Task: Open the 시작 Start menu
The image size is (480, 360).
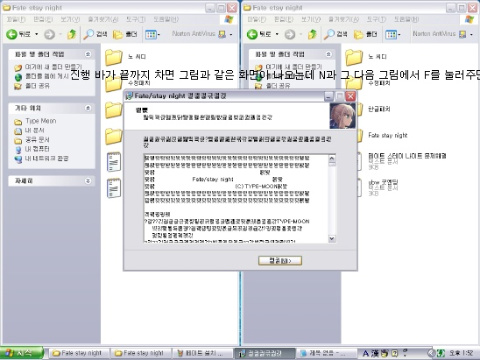Action: tap(22, 353)
